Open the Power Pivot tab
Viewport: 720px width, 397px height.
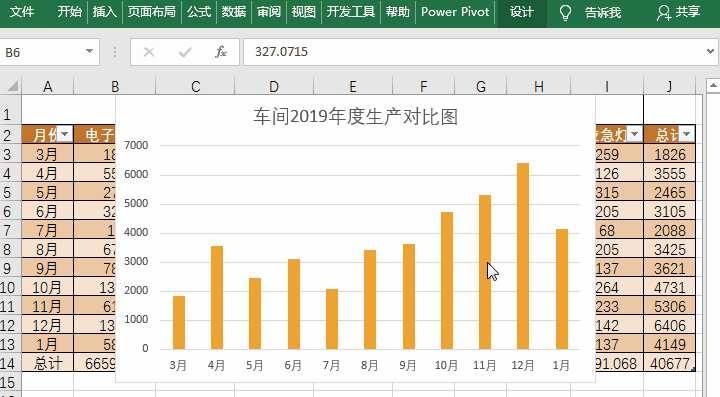[x=455, y=11]
